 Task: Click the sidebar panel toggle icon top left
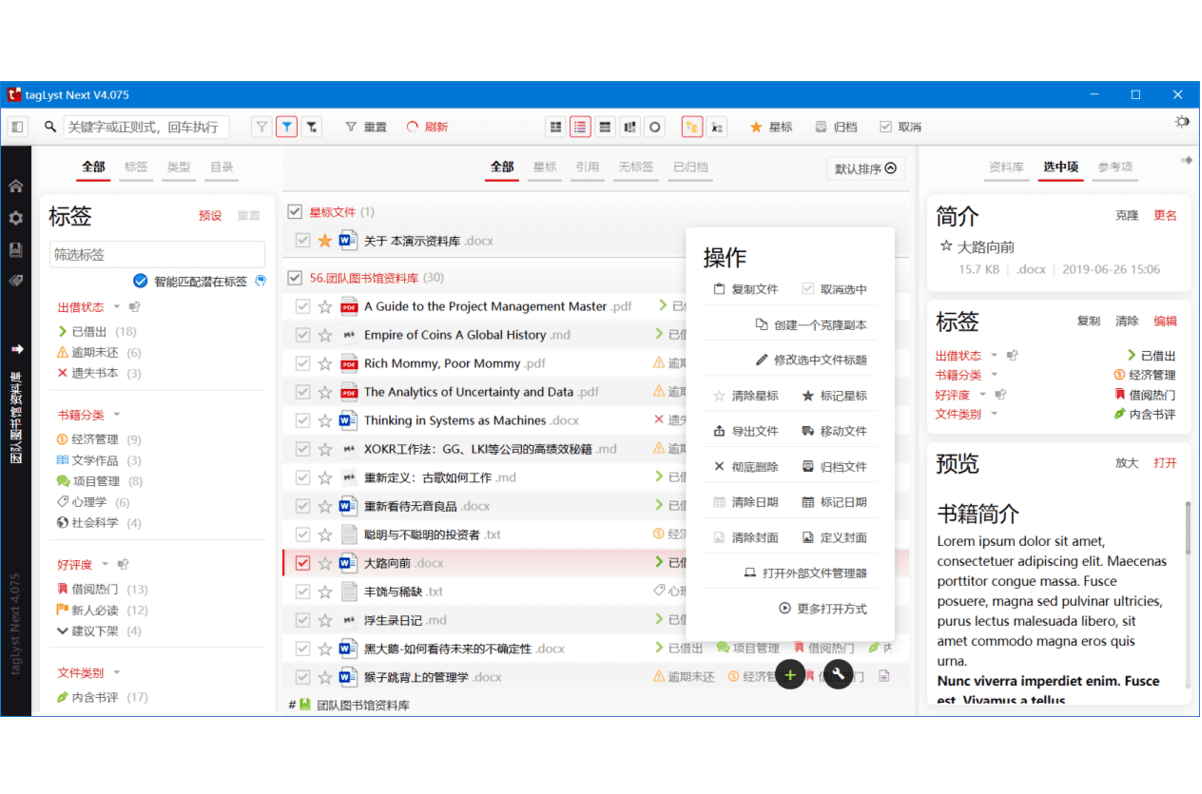16,126
